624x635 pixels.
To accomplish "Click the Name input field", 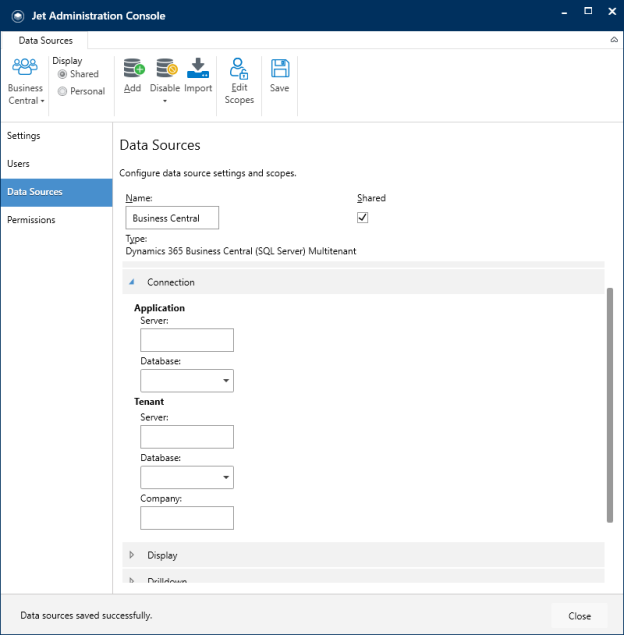I will tap(172, 218).
